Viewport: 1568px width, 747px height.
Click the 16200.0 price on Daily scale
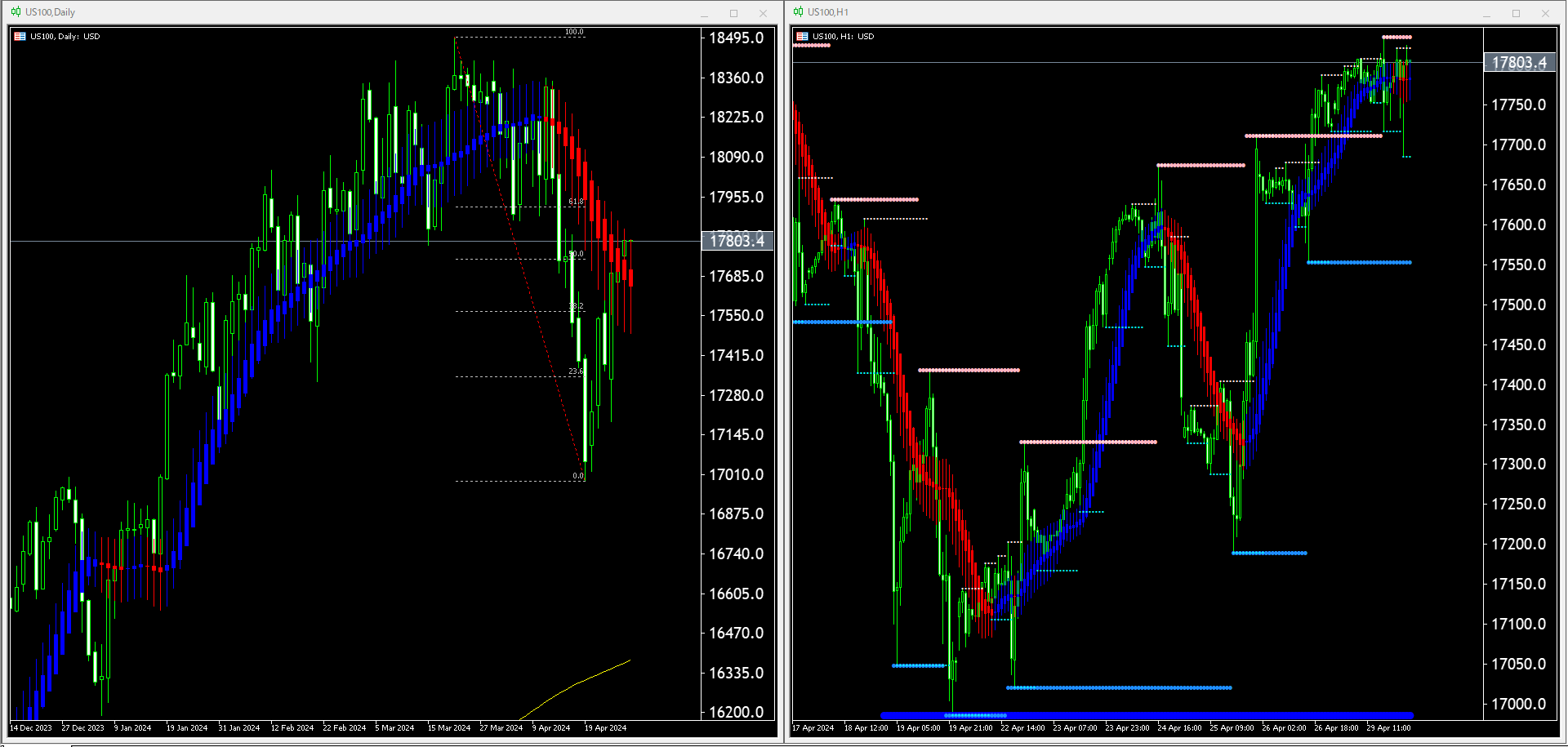click(737, 713)
